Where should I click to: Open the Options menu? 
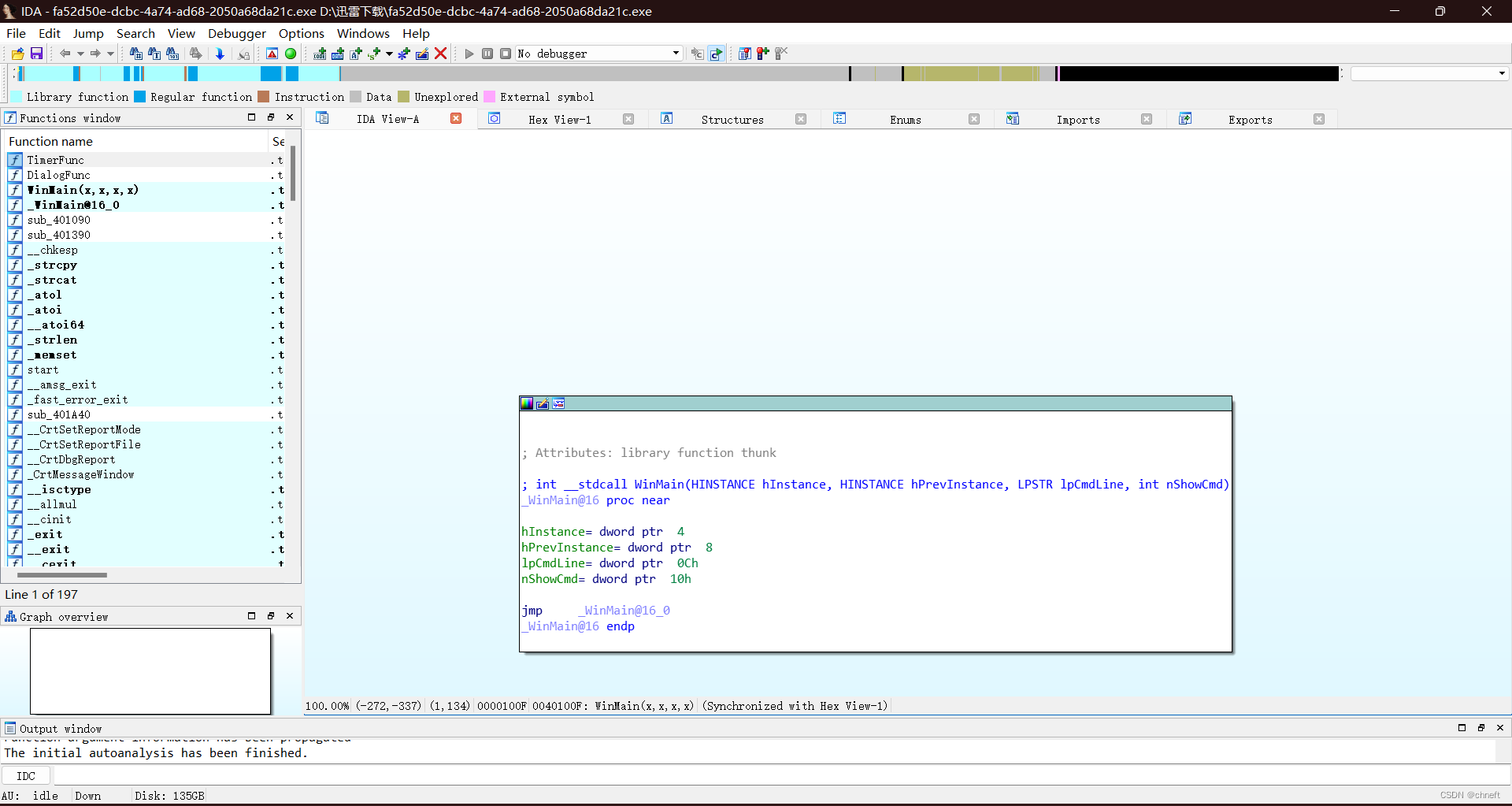coord(302,33)
